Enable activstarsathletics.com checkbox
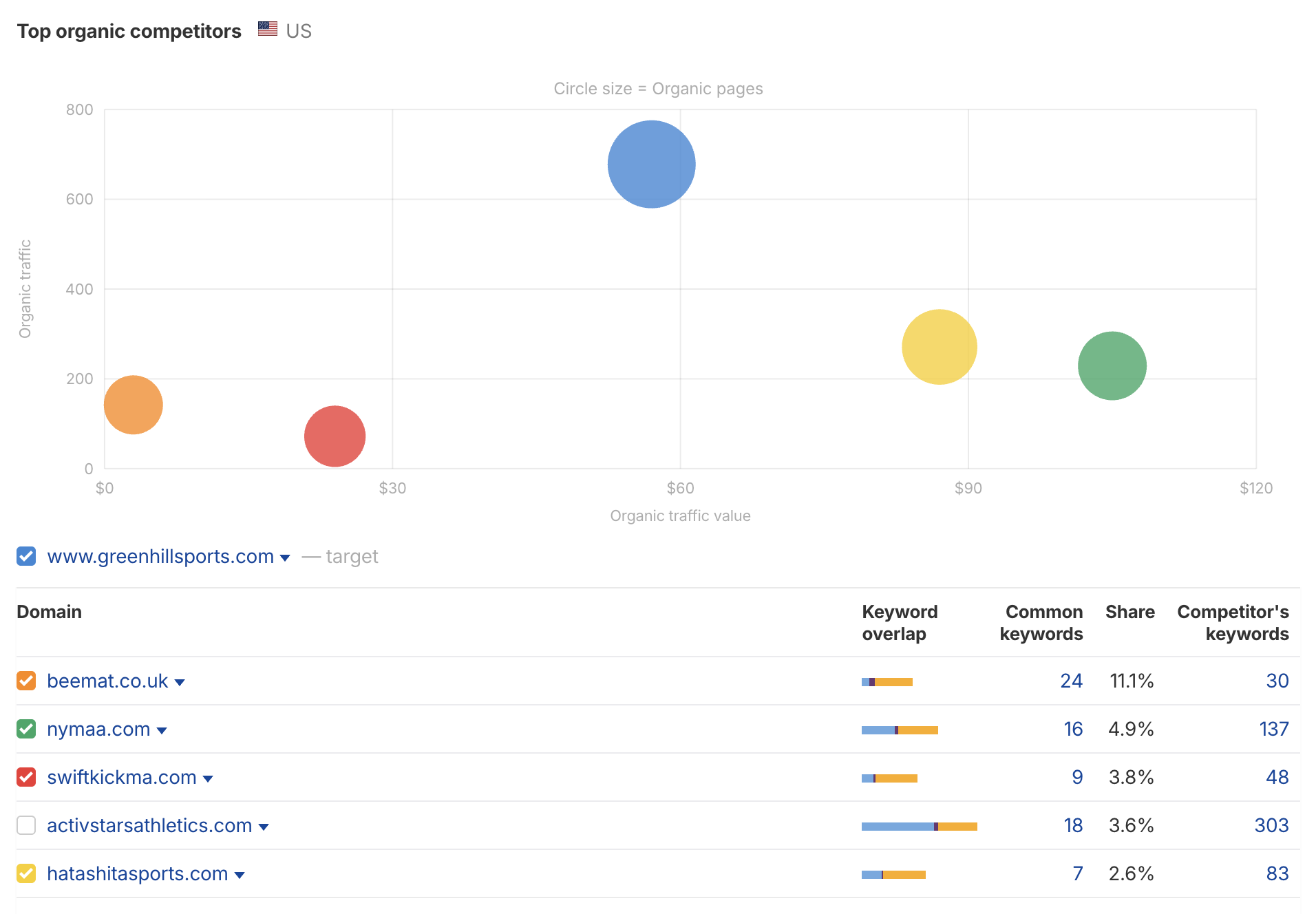 click(x=26, y=825)
